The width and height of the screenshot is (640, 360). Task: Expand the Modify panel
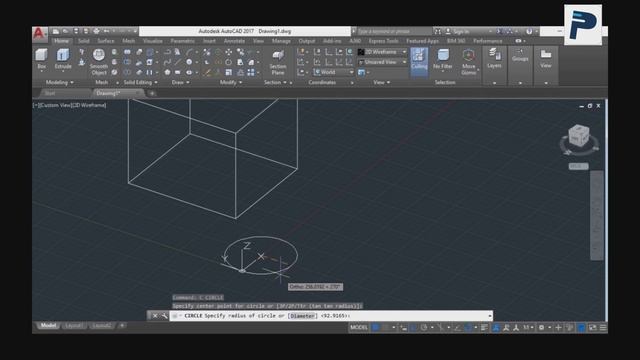231,82
